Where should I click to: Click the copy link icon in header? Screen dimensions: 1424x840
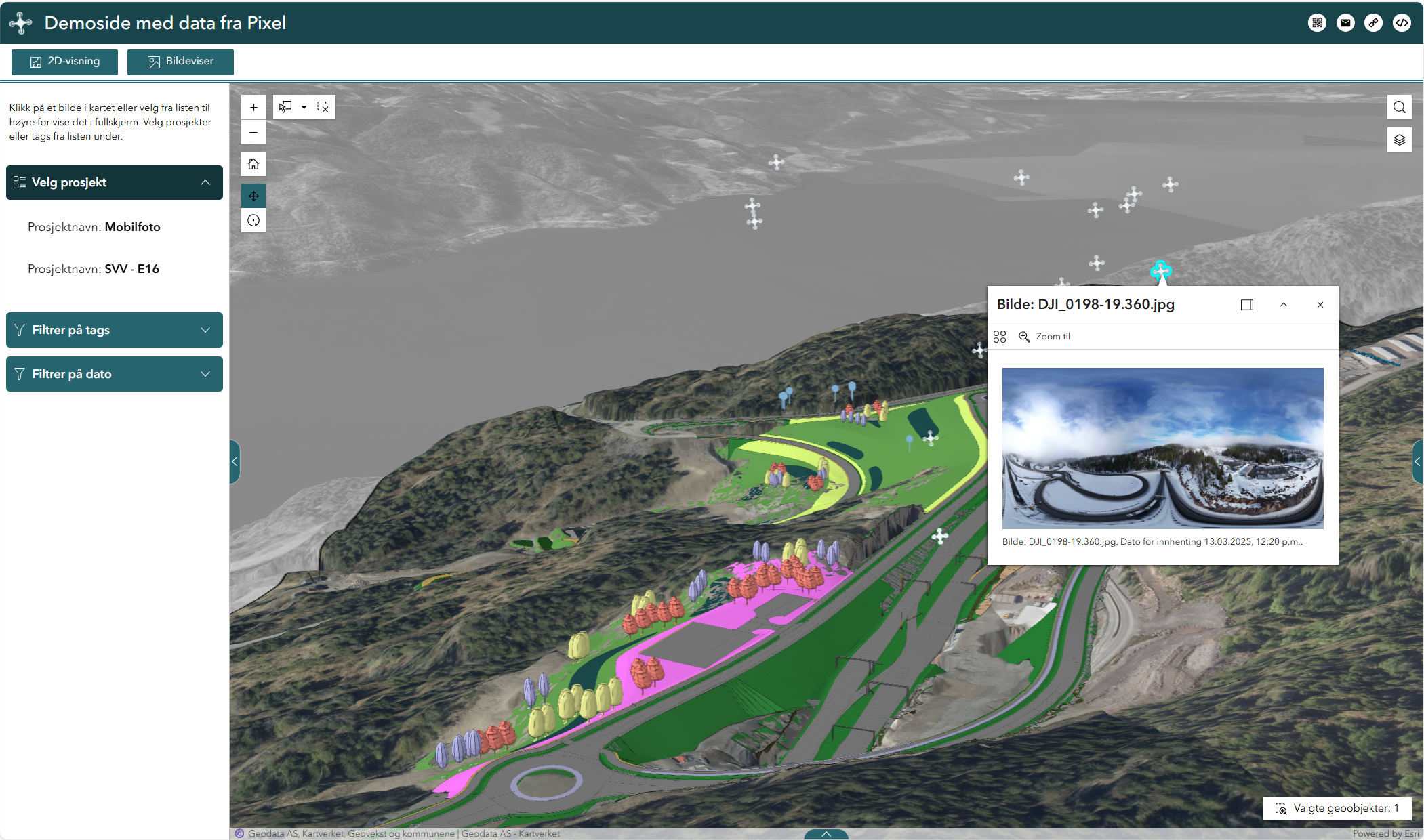tap(1373, 23)
